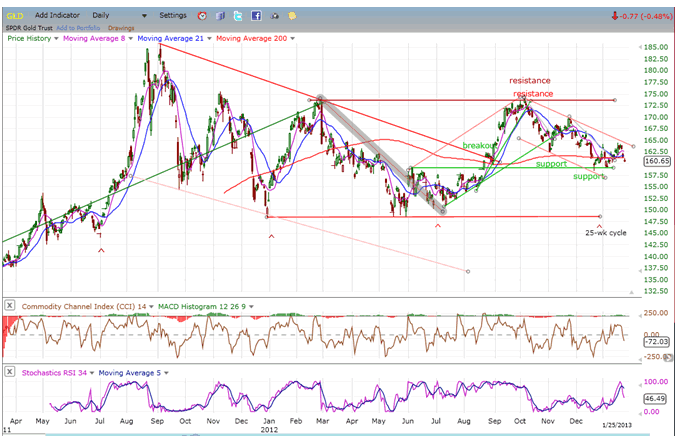Share chart via the Twitter icon
Viewport: 675px width, 447px height.
coord(235,16)
